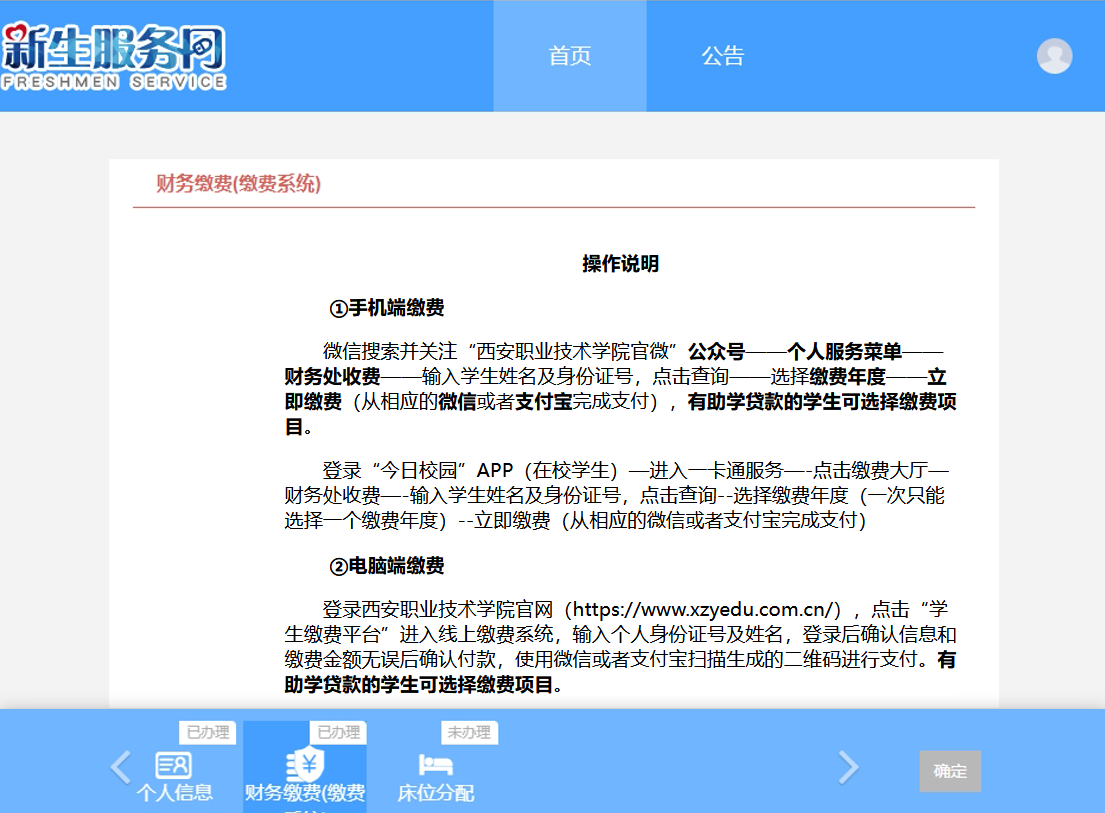This screenshot has width=1105, height=813.
Task: Click the 已办理 badge above 个人信息
Action: coord(207,732)
